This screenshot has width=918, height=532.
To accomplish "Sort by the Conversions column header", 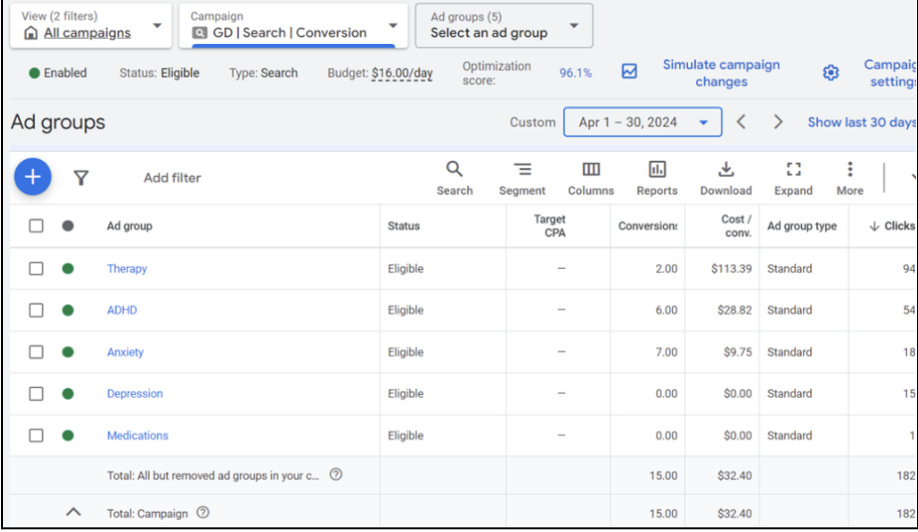I will pos(647,226).
